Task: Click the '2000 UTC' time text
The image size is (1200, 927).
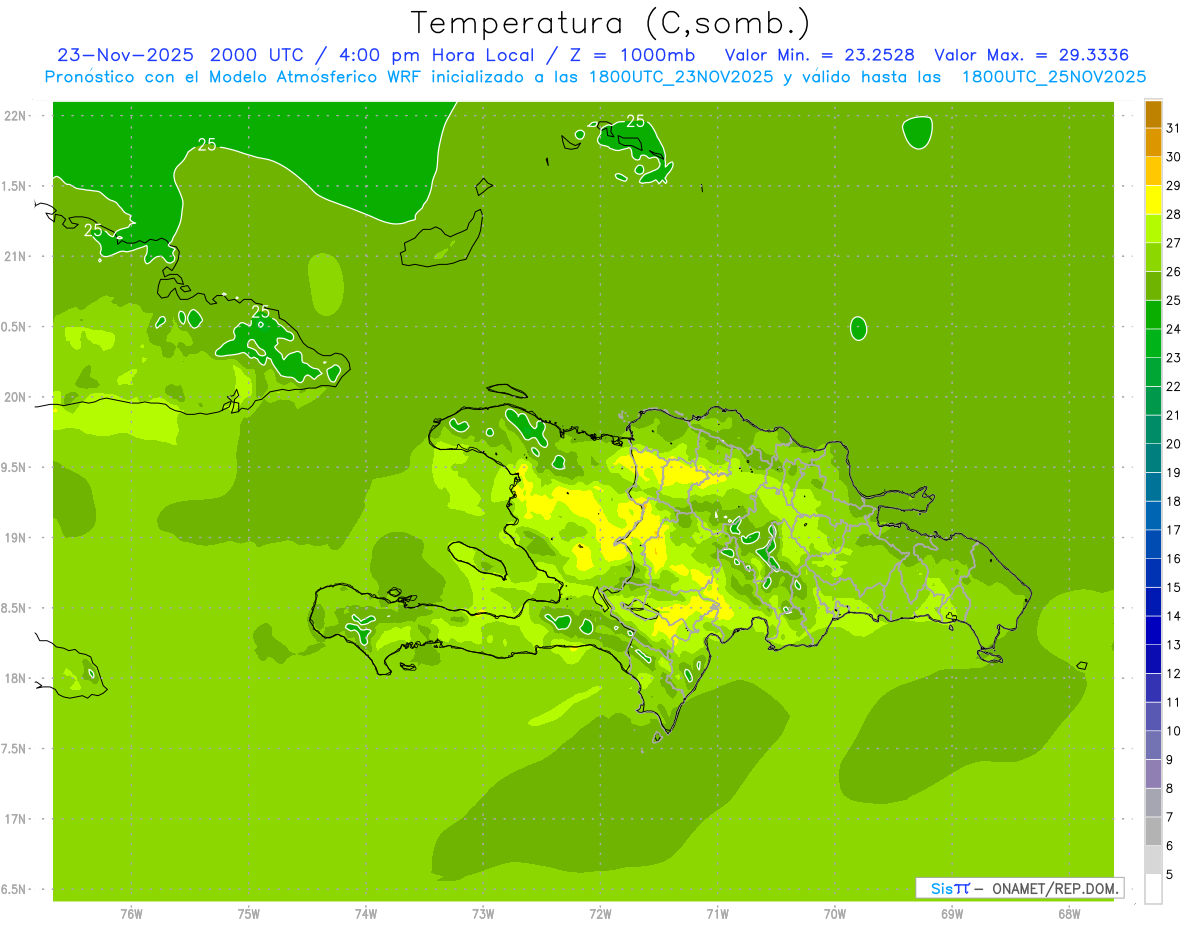Action: [x=258, y=55]
